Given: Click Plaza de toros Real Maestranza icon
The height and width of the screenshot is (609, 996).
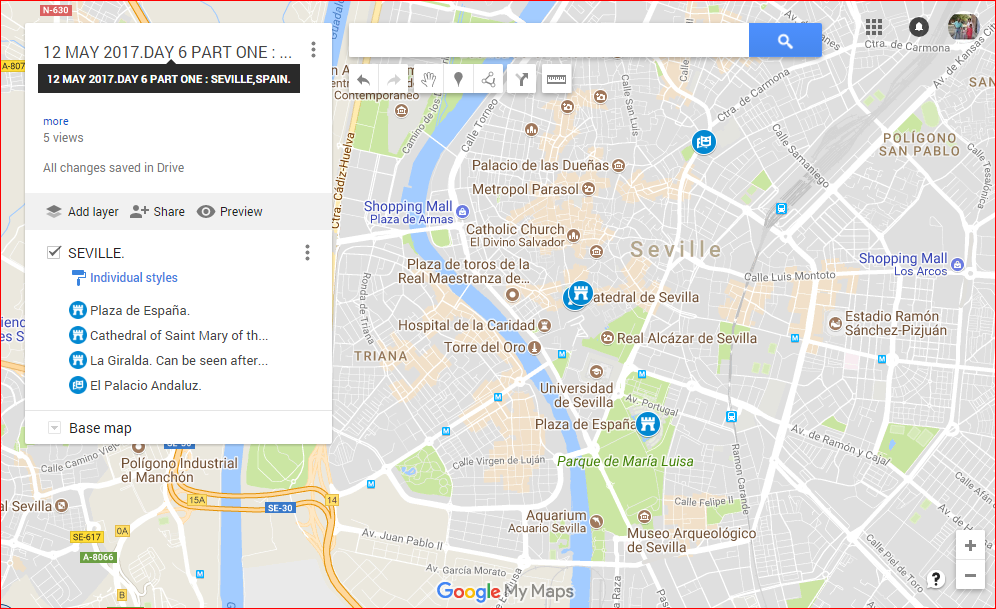Looking at the screenshot, I should 513,294.
